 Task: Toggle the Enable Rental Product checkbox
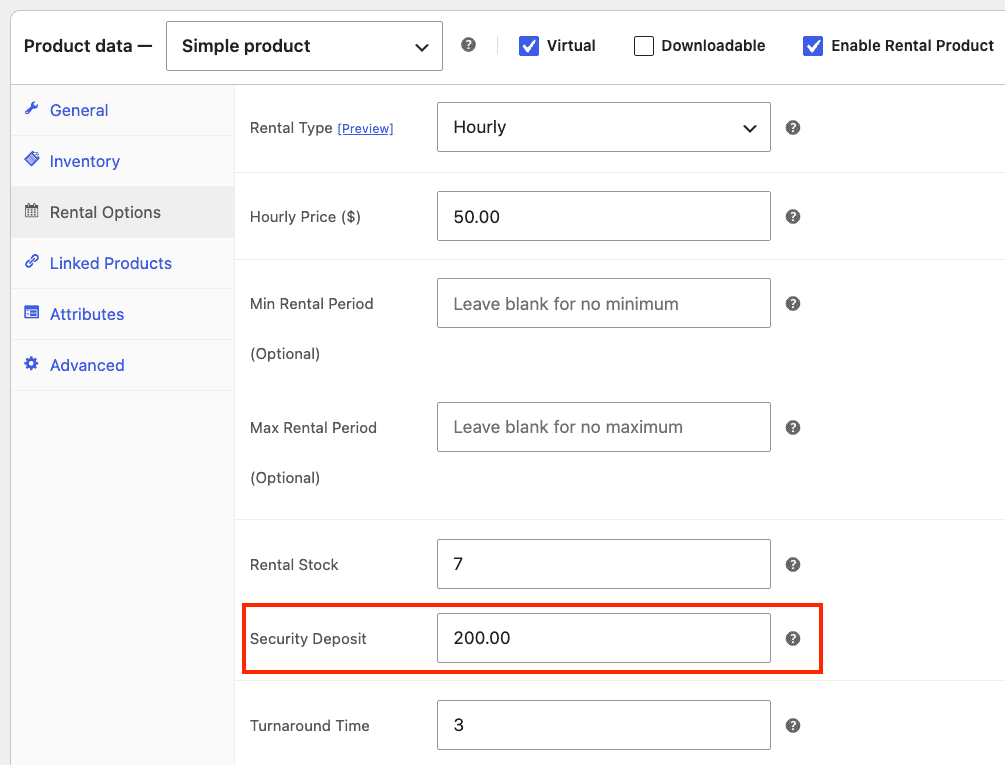point(813,46)
